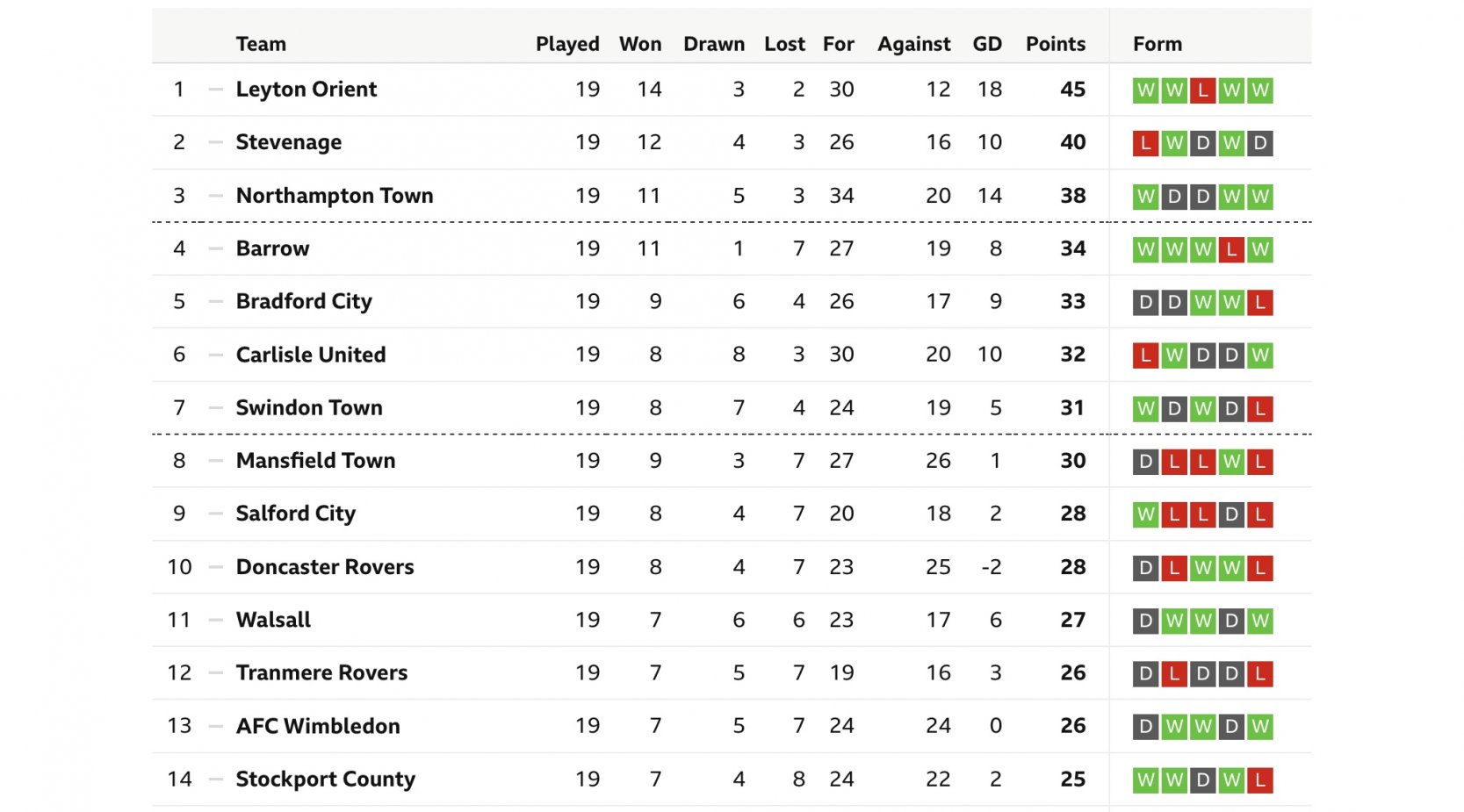This screenshot has width=1464, height=812.
Task: Select the Form column header
Action: [x=1157, y=44]
